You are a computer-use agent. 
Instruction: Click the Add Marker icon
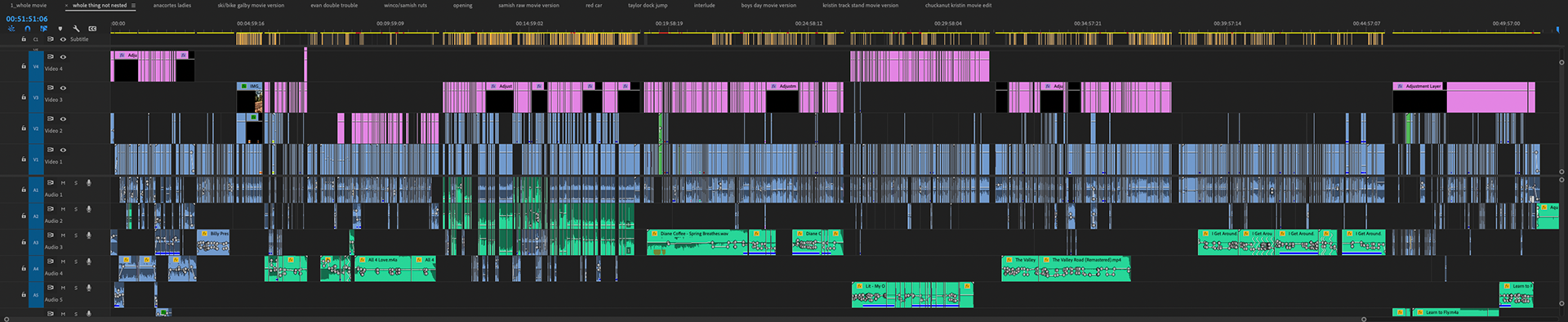point(60,29)
